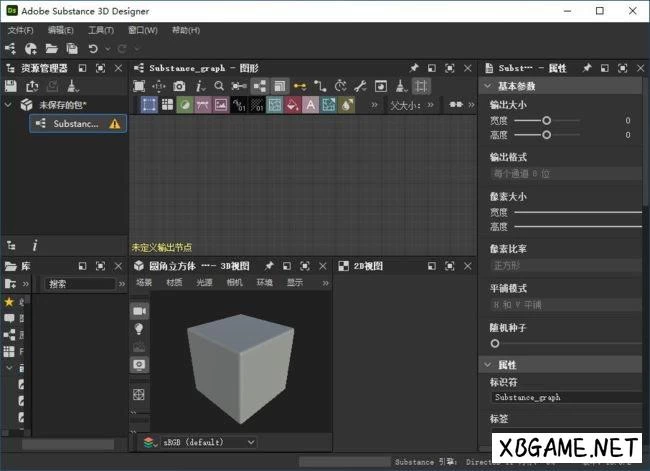
Task: Pin the Substance_graph graph panel
Action: click(x=414, y=68)
